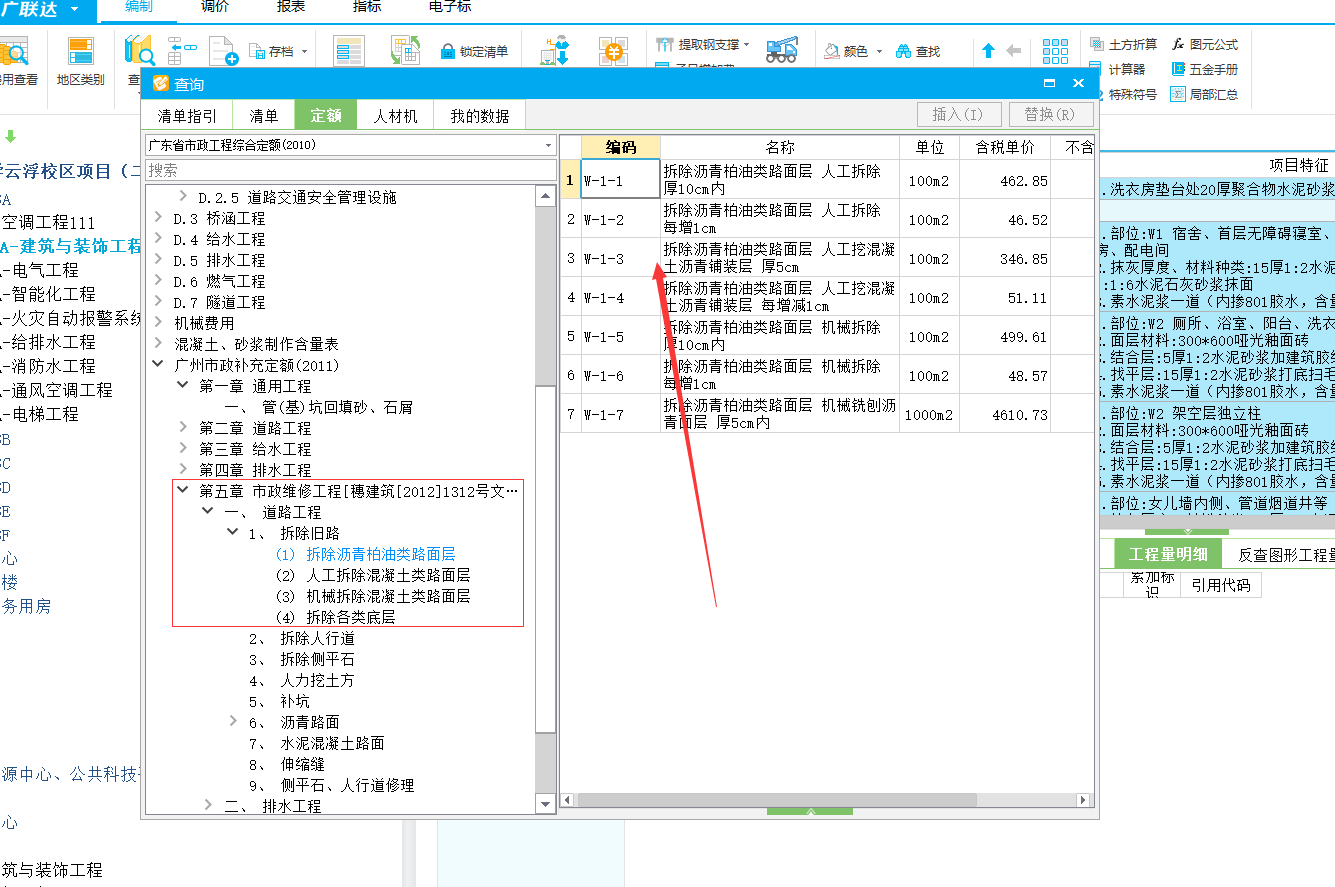Click the person-with-arrows icon left of yen icon

point(555,52)
